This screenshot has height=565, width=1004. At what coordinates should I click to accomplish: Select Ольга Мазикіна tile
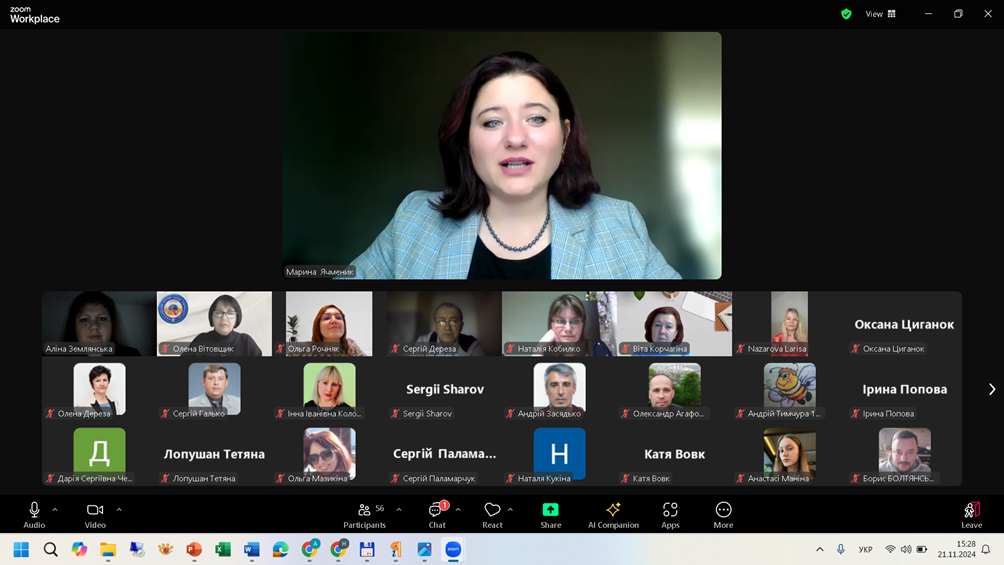tap(329, 454)
